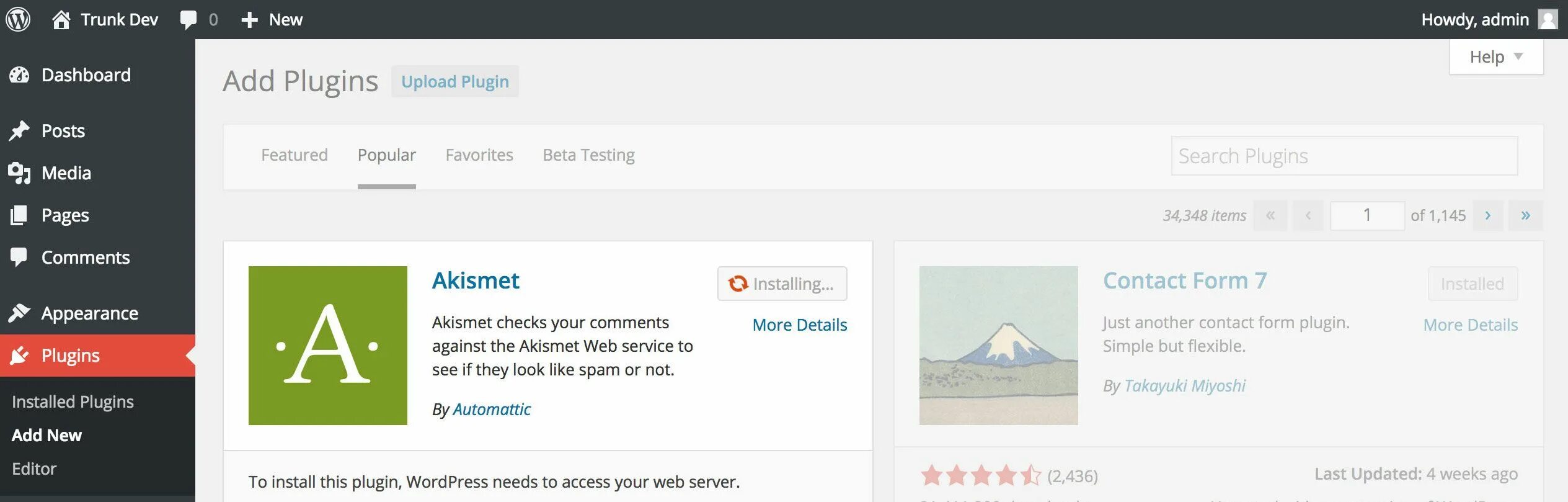Screen dimensions: 1568x502
Task: Switch to the Featured tab
Action: coord(295,155)
